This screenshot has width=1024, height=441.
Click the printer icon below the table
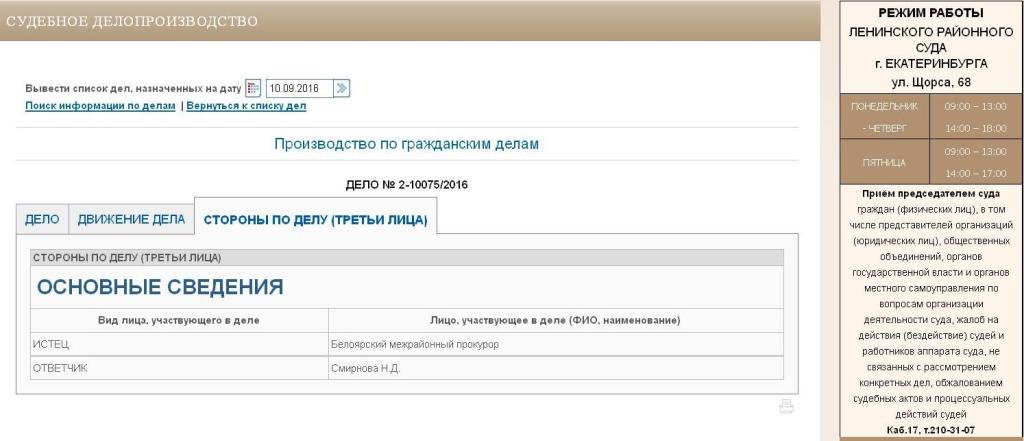786,406
